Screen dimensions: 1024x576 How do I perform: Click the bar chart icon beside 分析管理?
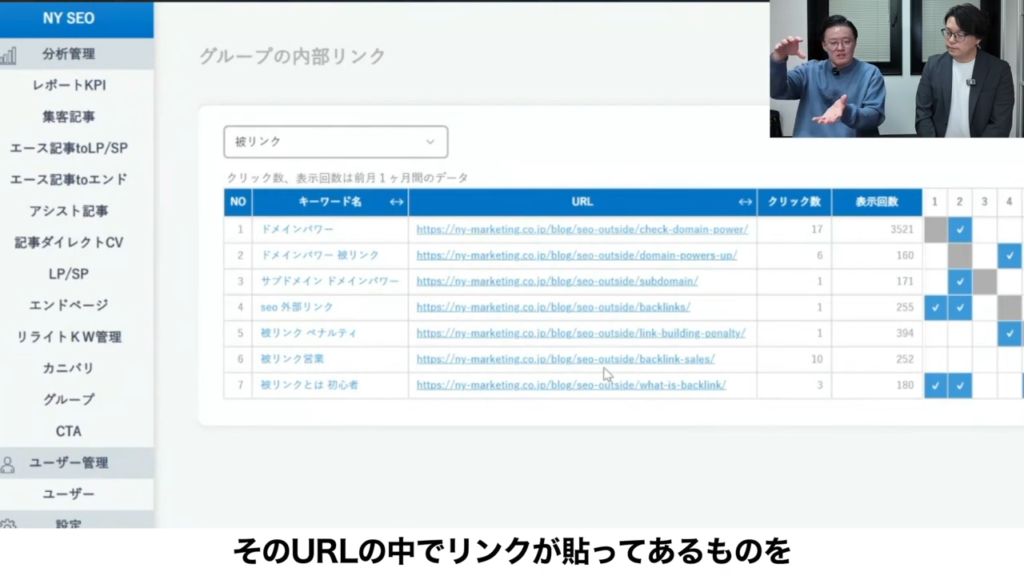point(8,54)
